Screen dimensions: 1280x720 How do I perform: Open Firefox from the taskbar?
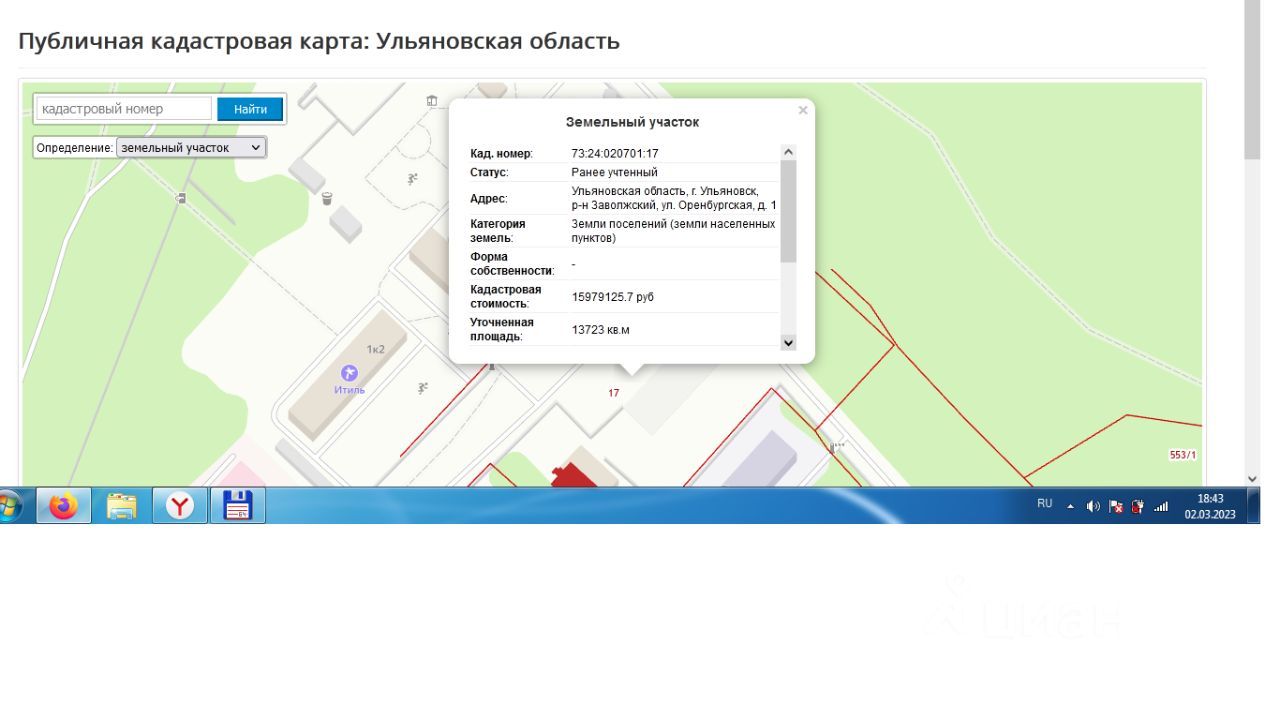(x=64, y=506)
